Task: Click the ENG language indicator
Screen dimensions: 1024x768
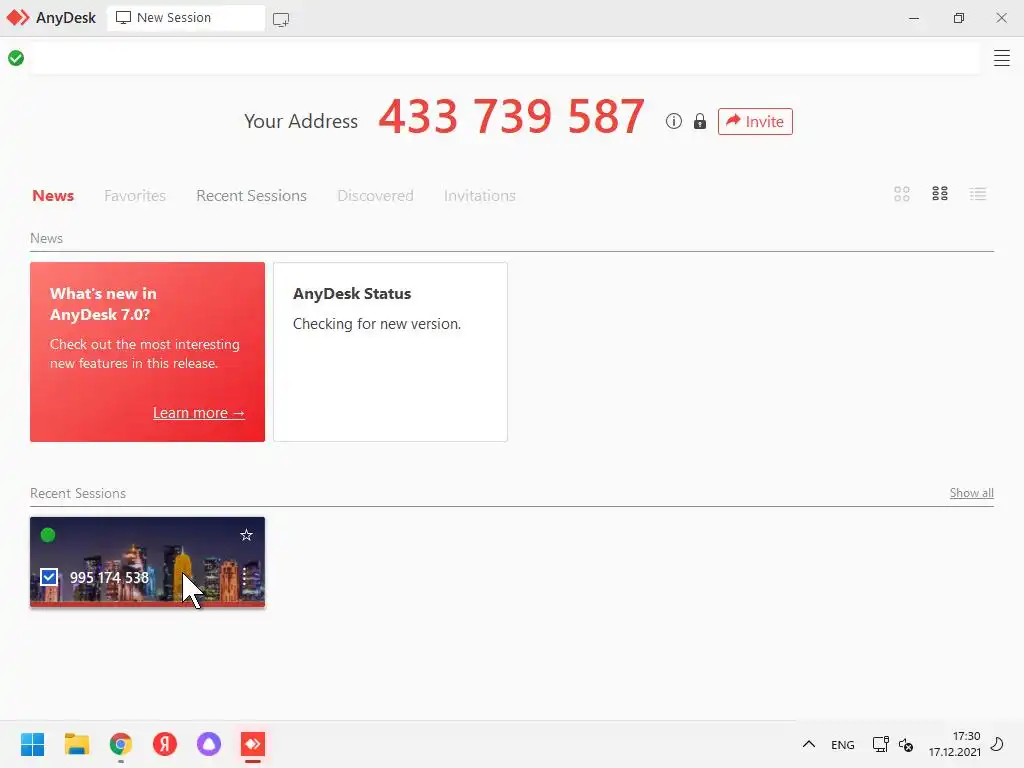Action: pos(842,744)
